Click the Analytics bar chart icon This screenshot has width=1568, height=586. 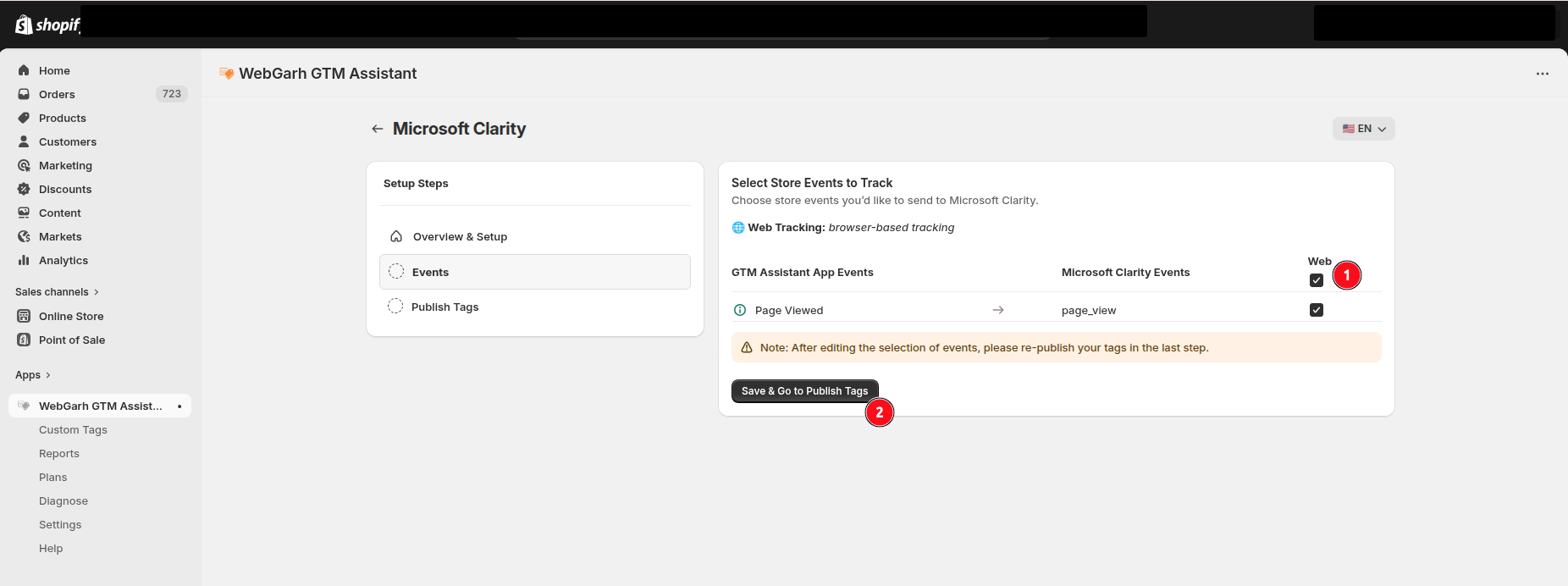point(24,260)
